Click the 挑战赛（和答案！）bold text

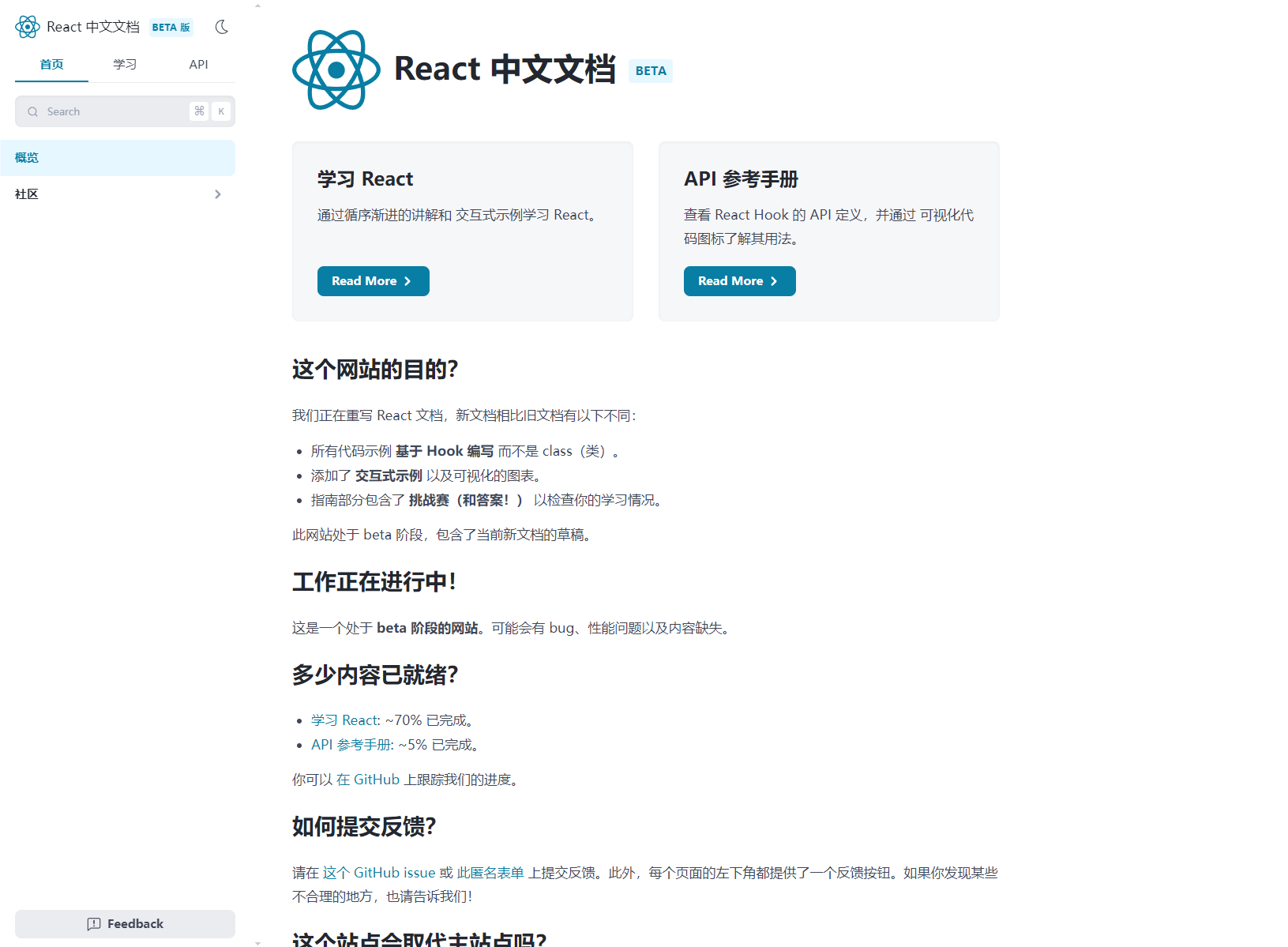(466, 500)
